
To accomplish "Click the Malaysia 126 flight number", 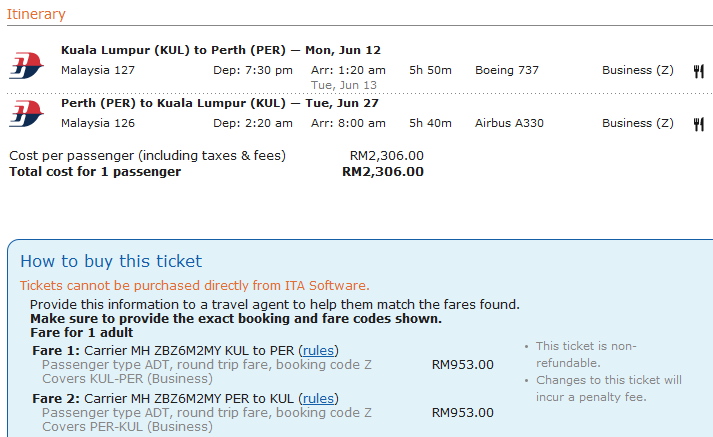I will (97, 123).
